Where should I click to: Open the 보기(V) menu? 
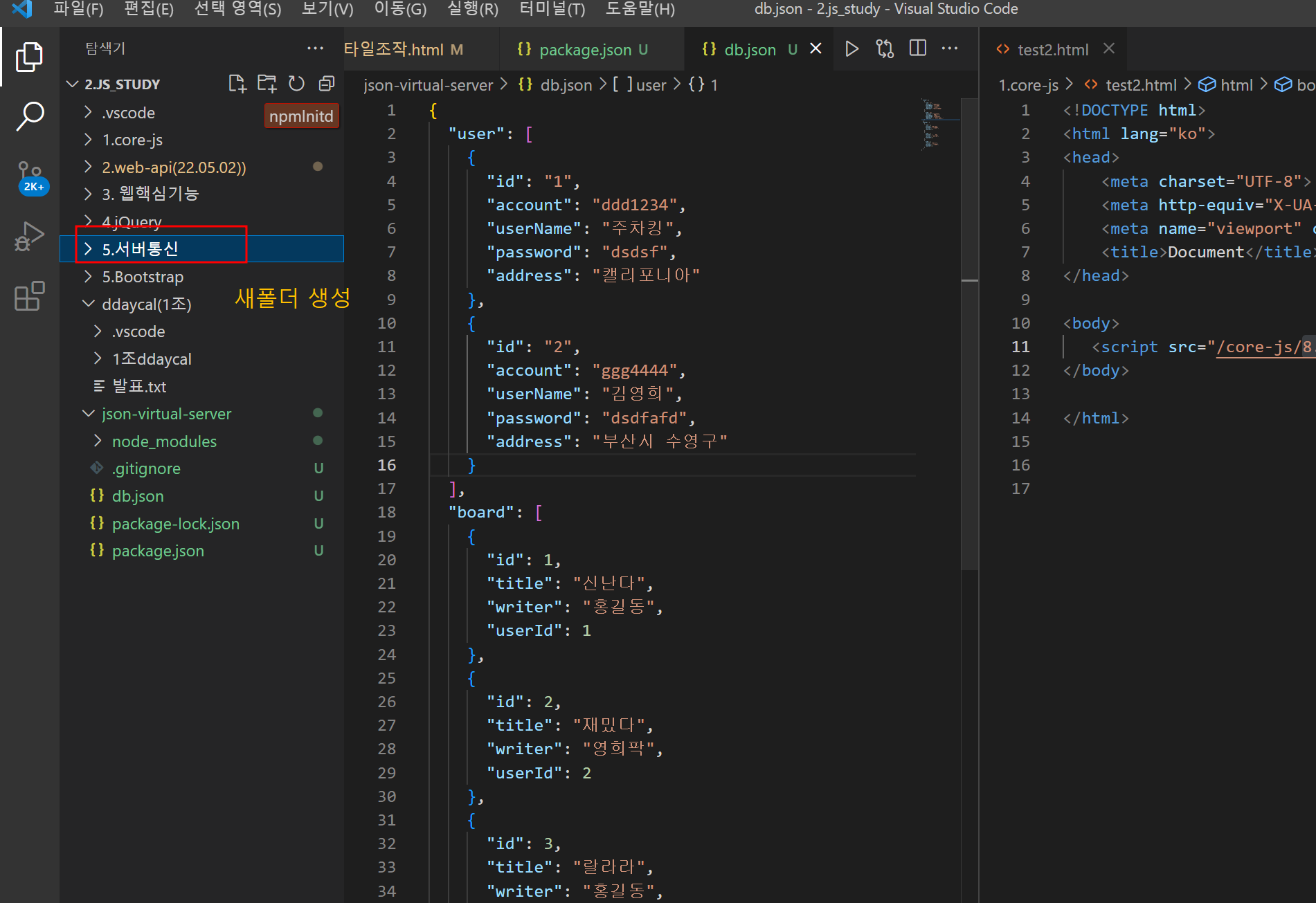tap(327, 9)
